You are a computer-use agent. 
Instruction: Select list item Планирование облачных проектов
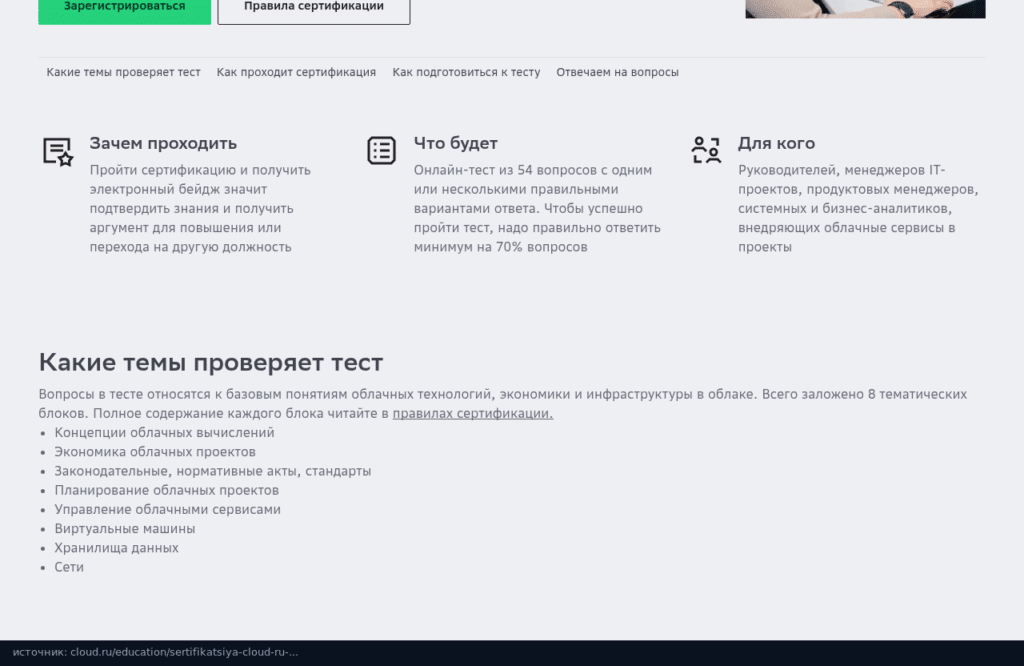point(167,490)
